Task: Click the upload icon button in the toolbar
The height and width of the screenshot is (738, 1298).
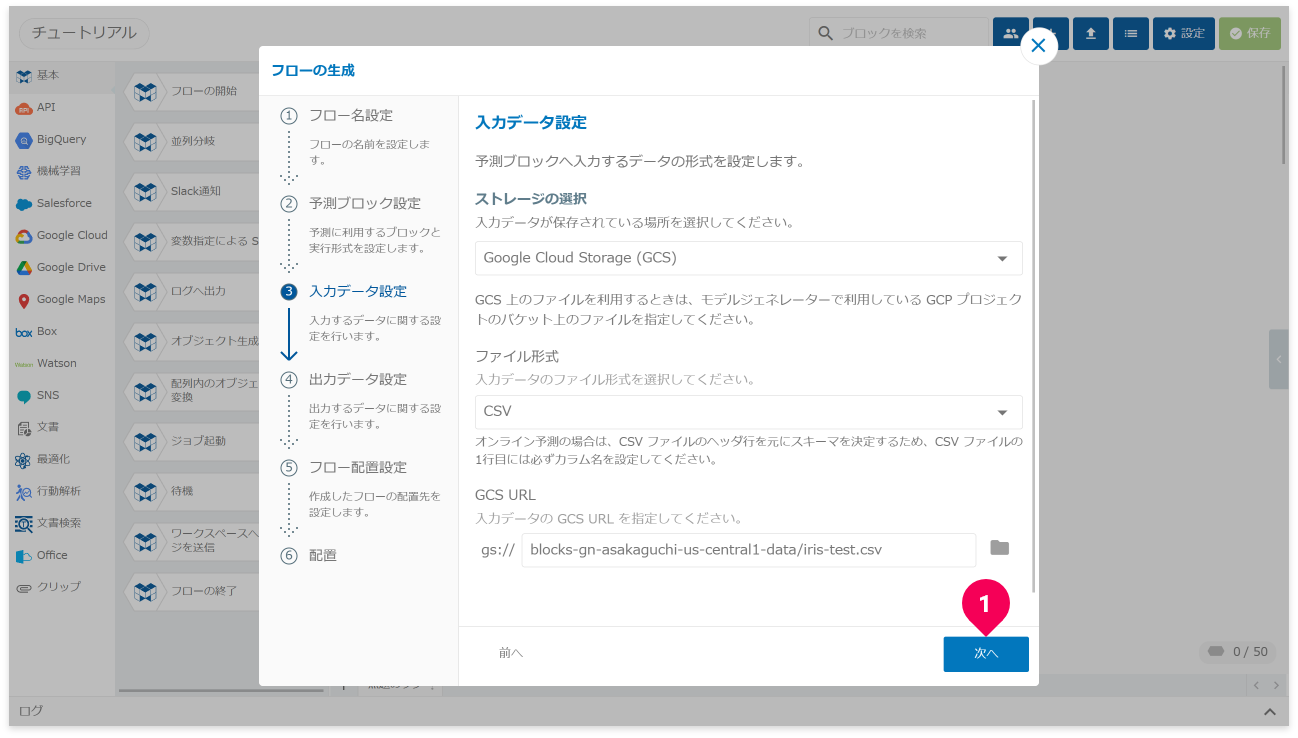Action: pos(1091,33)
